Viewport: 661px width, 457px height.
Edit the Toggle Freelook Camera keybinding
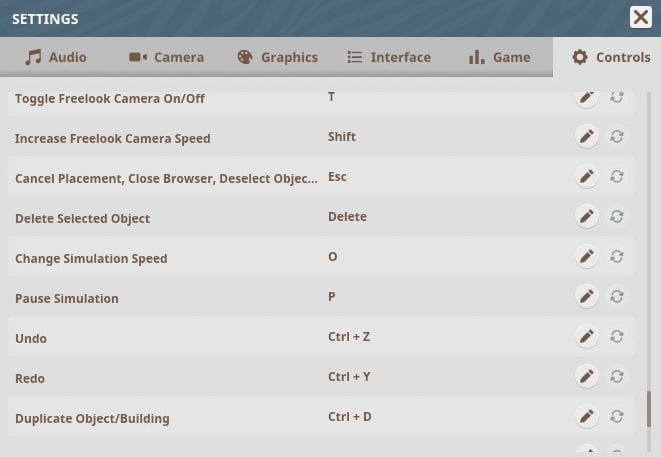(587, 97)
